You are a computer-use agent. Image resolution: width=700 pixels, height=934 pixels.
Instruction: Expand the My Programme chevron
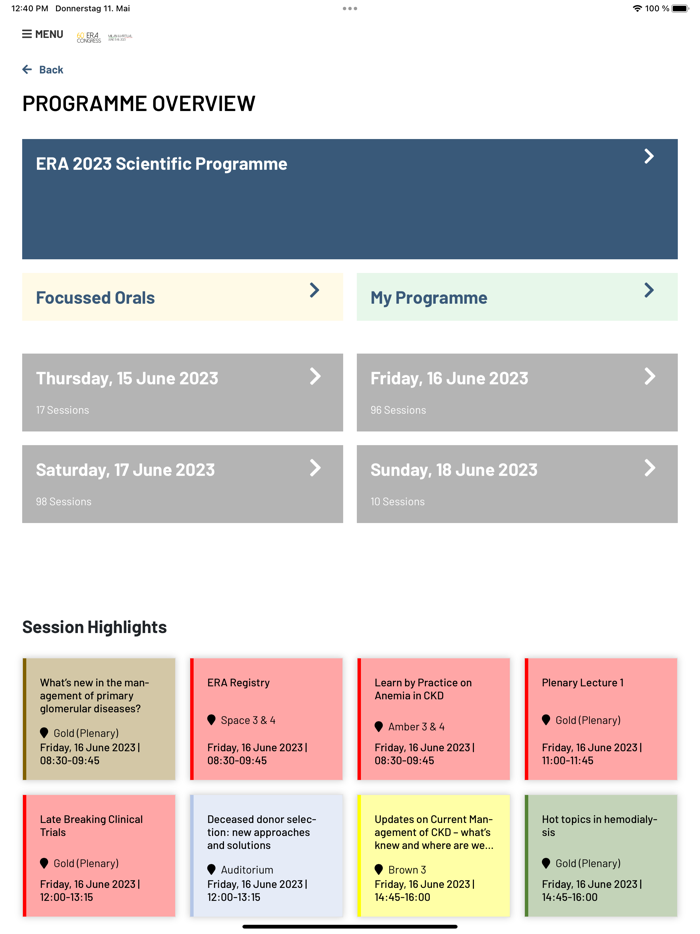pos(649,290)
